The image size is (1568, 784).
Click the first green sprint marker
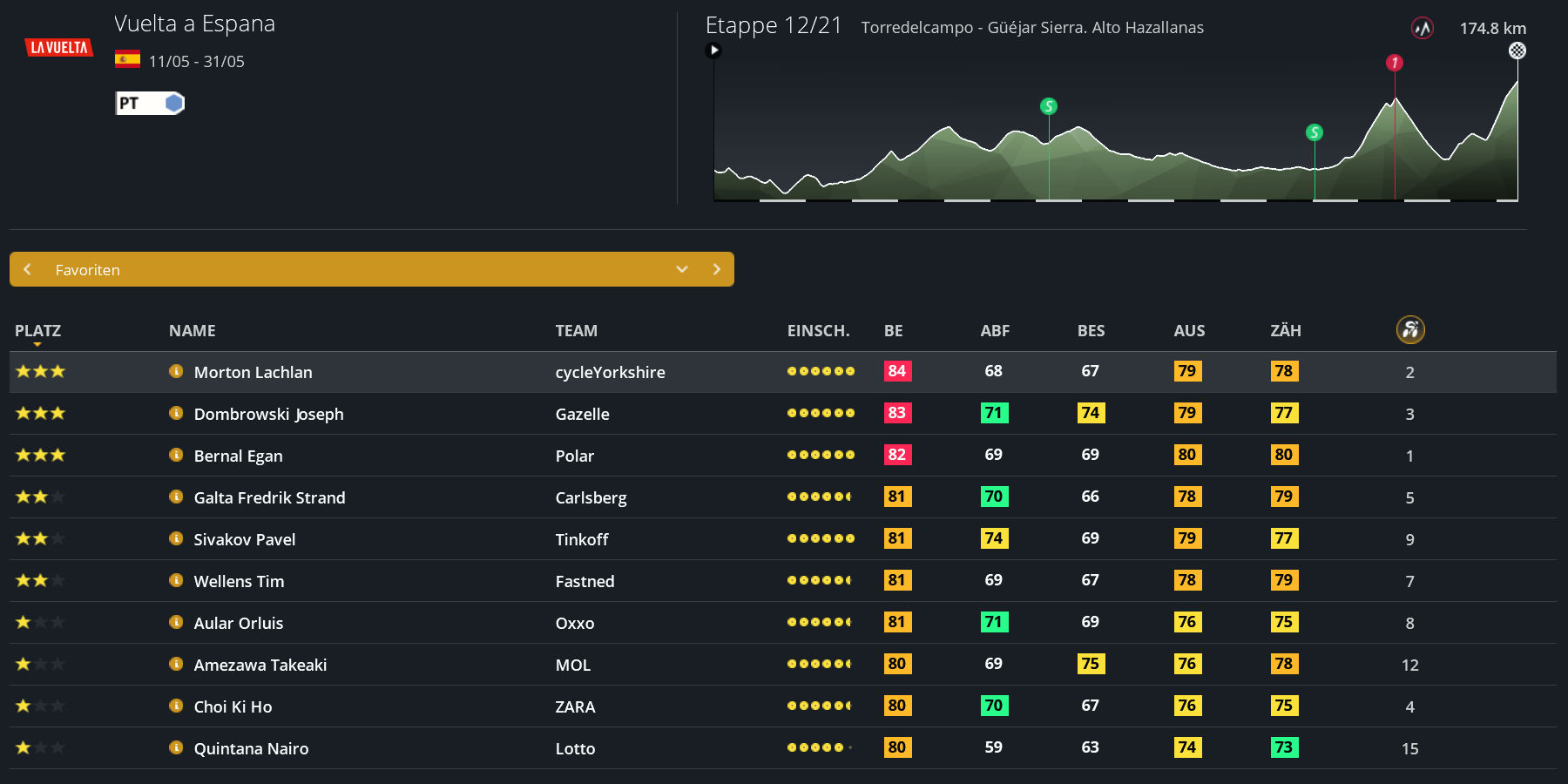pos(1048,106)
